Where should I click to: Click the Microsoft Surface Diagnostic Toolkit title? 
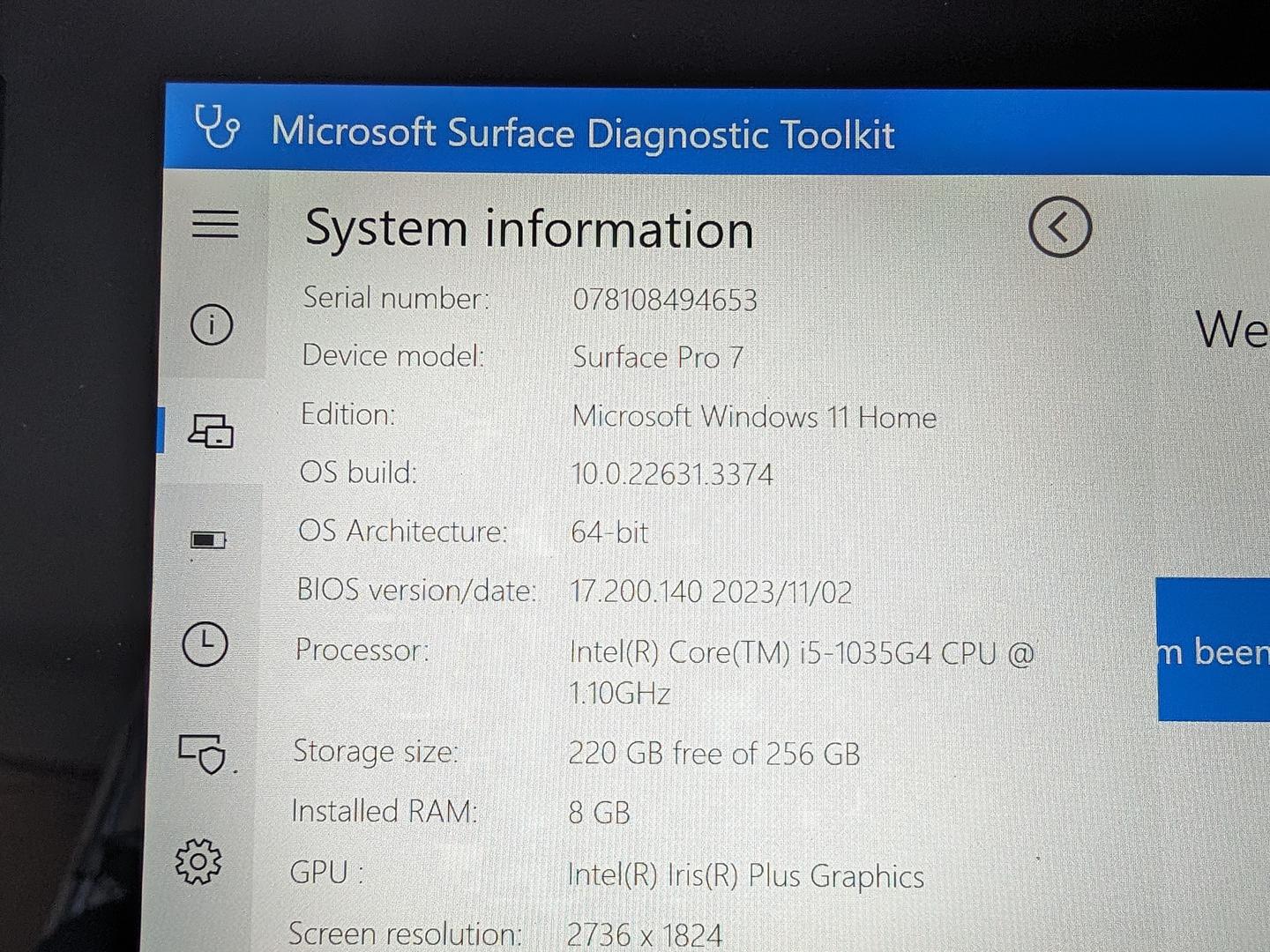pyautogui.click(x=583, y=134)
